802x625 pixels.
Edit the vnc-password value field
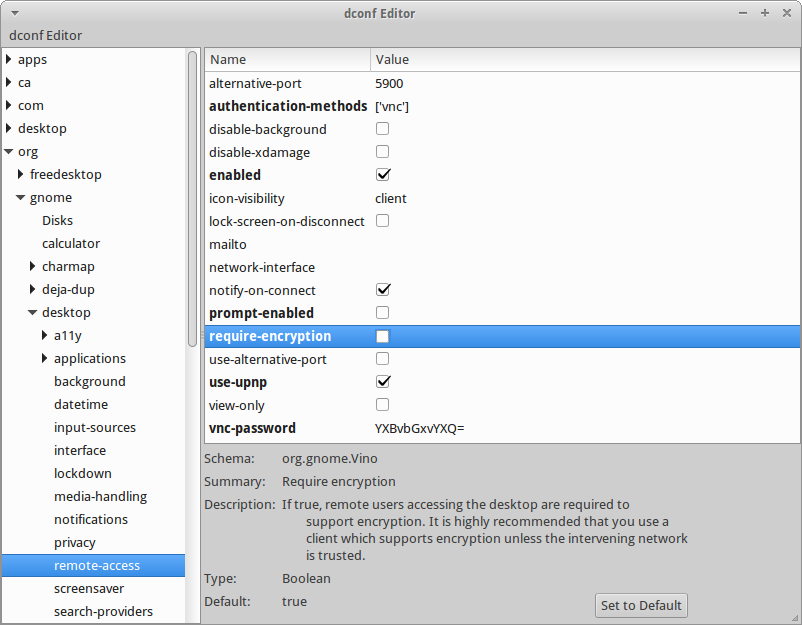pyautogui.click(x=420, y=428)
